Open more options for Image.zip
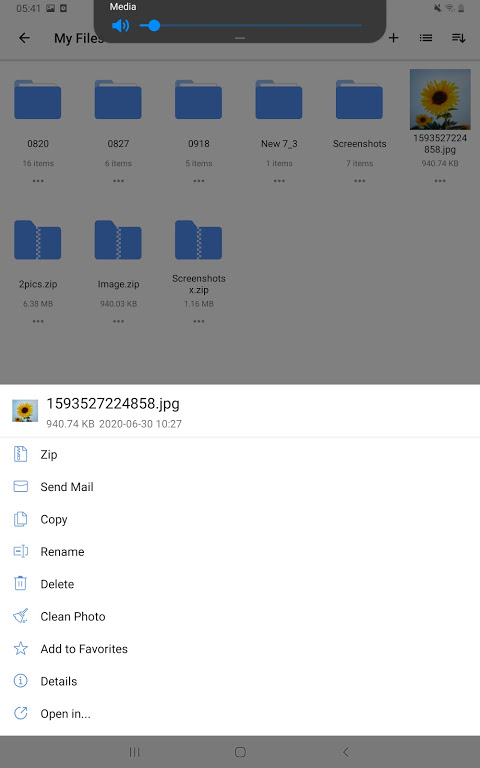 118,321
